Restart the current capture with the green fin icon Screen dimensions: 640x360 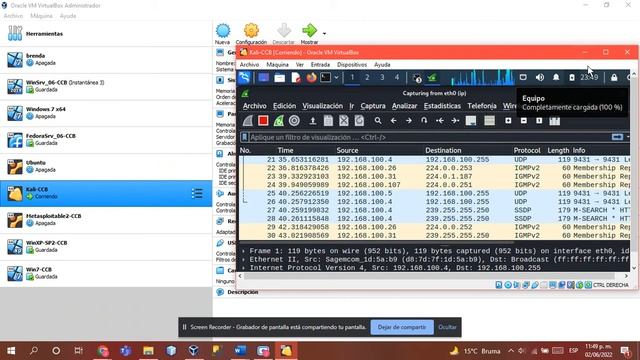pyautogui.click(x=279, y=121)
